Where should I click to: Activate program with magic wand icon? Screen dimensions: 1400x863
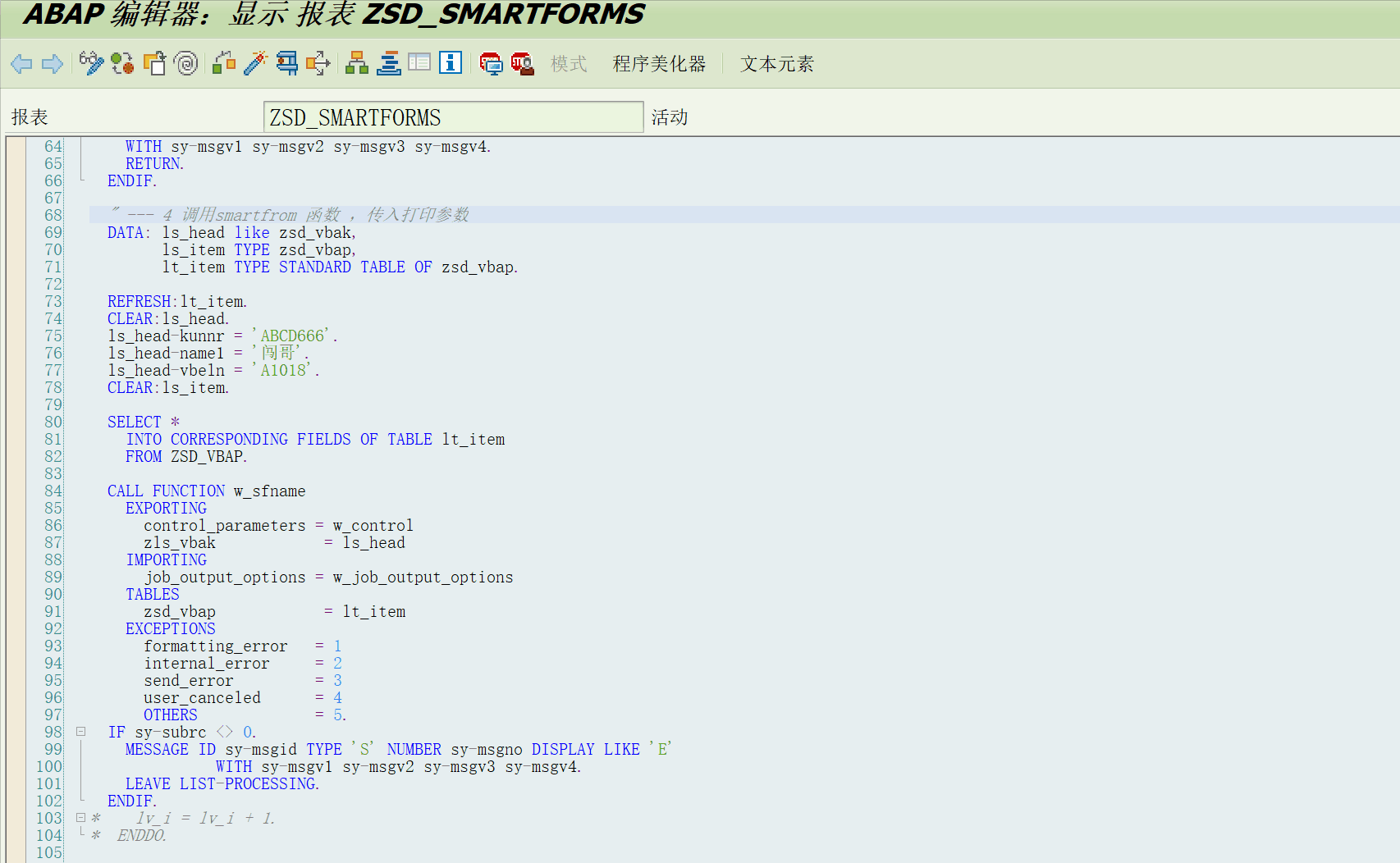click(255, 63)
